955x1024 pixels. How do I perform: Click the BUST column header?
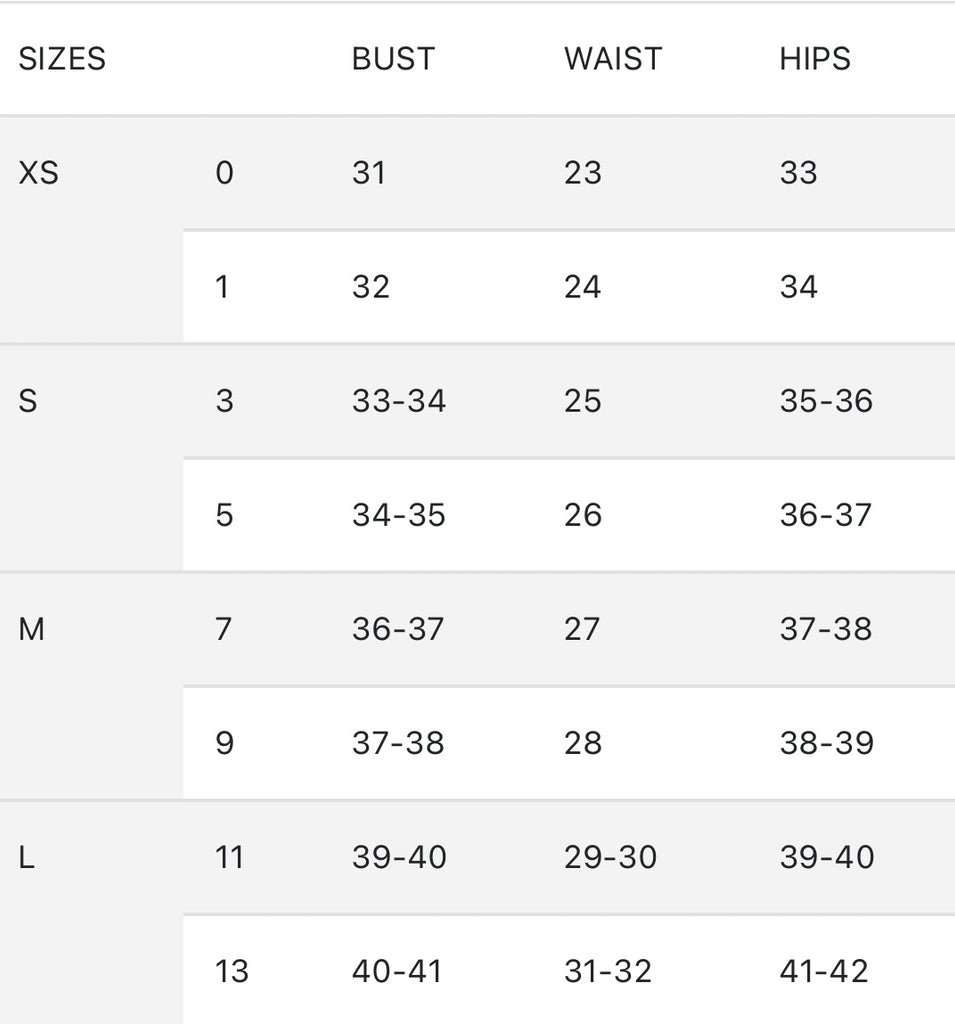click(393, 59)
